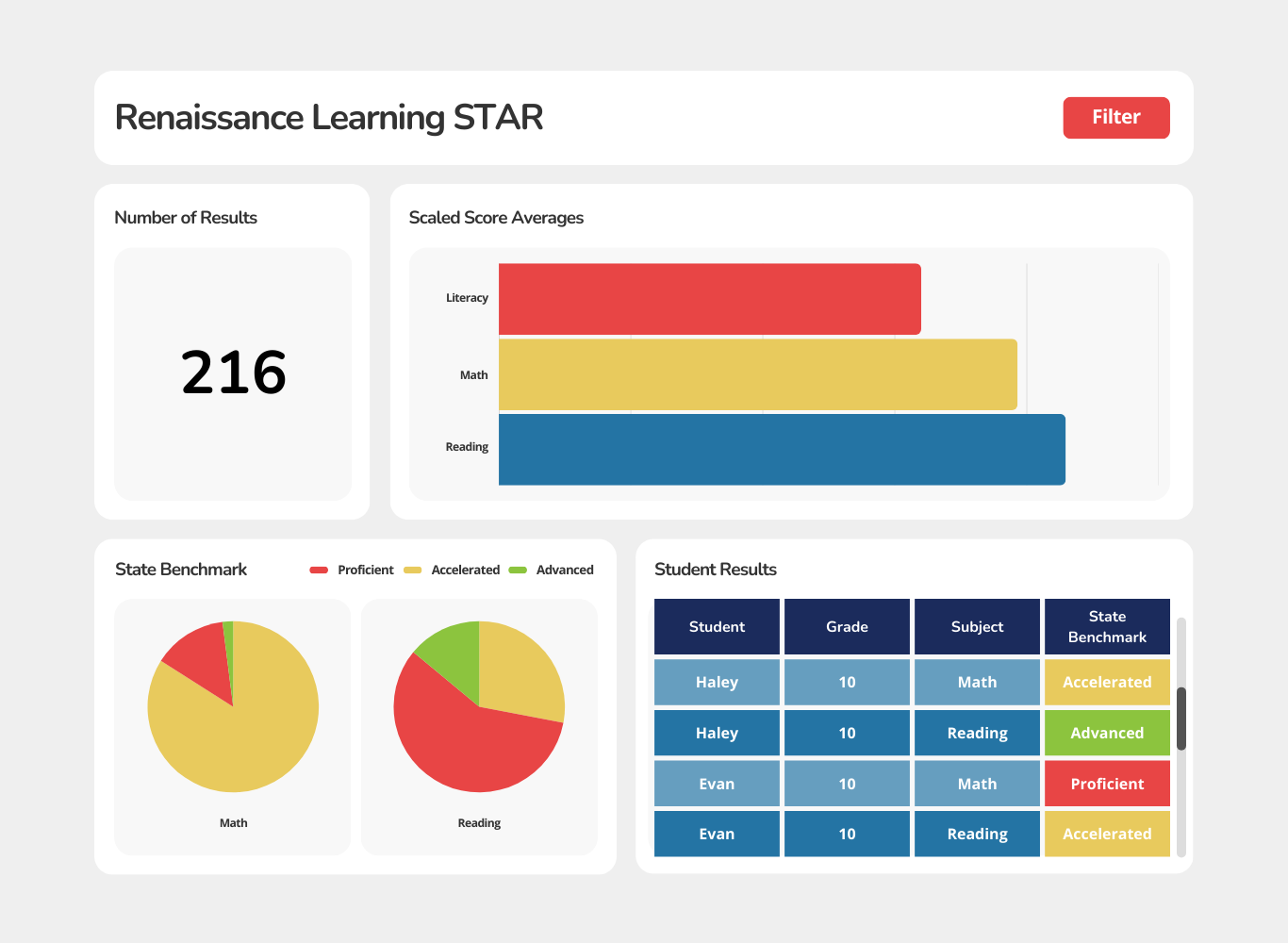1288x943 pixels.
Task: Click the Renaissance Learning STAR title
Action: pyautogui.click(x=329, y=118)
